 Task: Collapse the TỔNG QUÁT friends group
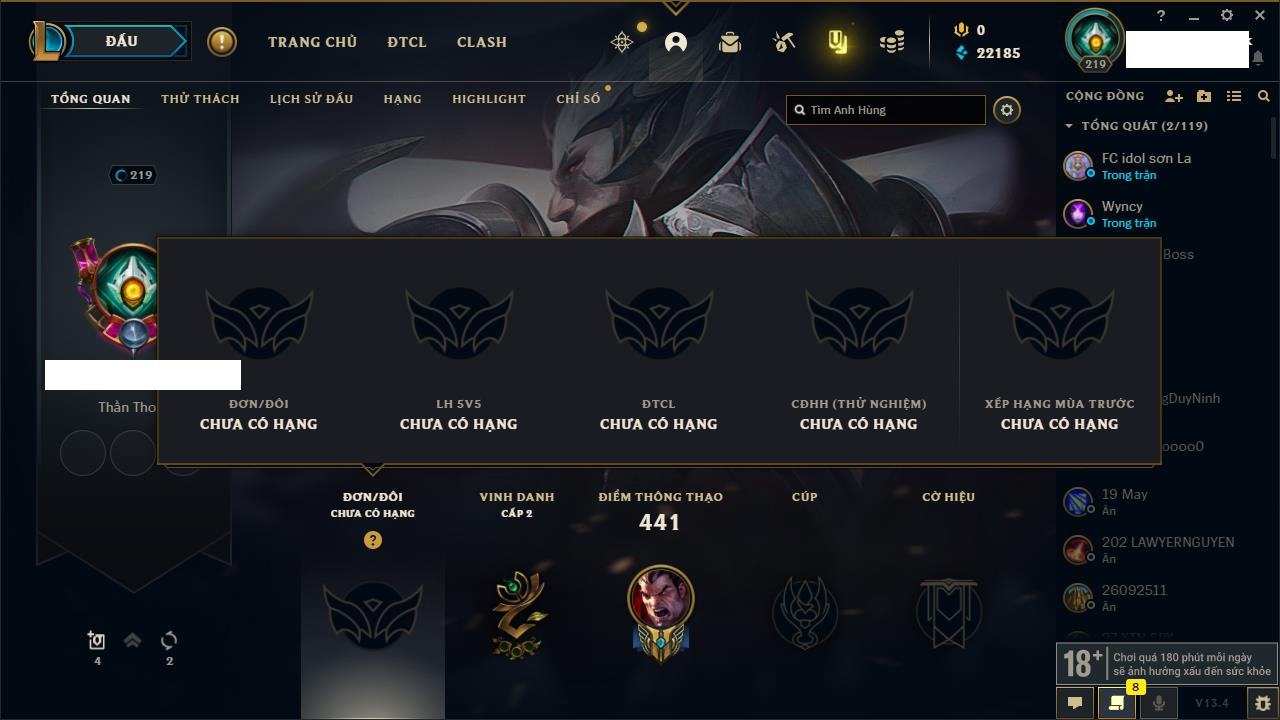click(1069, 126)
